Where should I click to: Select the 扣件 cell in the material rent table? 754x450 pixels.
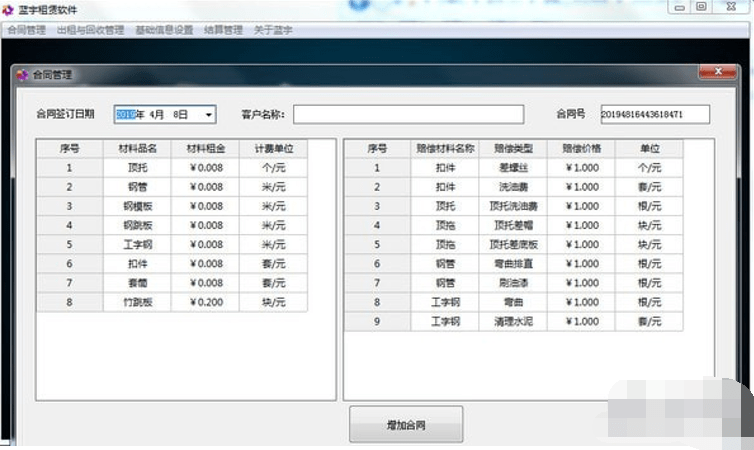pos(138,264)
